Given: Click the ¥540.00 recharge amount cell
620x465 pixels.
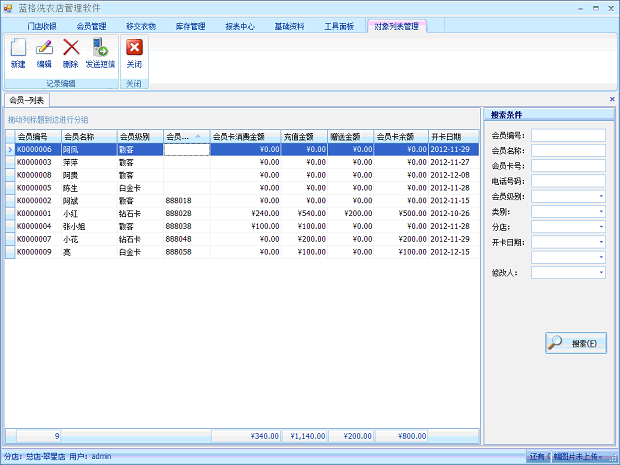Looking at the screenshot, I should tap(304, 214).
